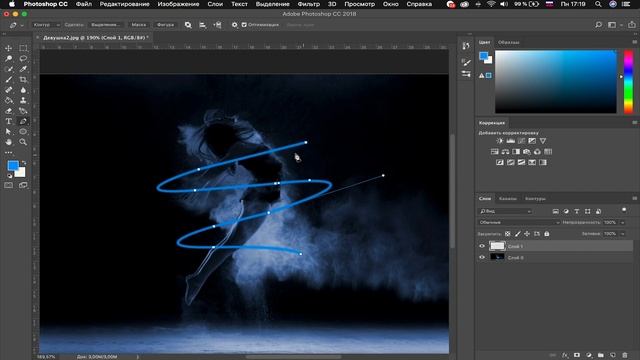The width and height of the screenshot is (640, 360).
Task: Select the Curvature Pen tool in toolbox
Action: click(23, 121)
